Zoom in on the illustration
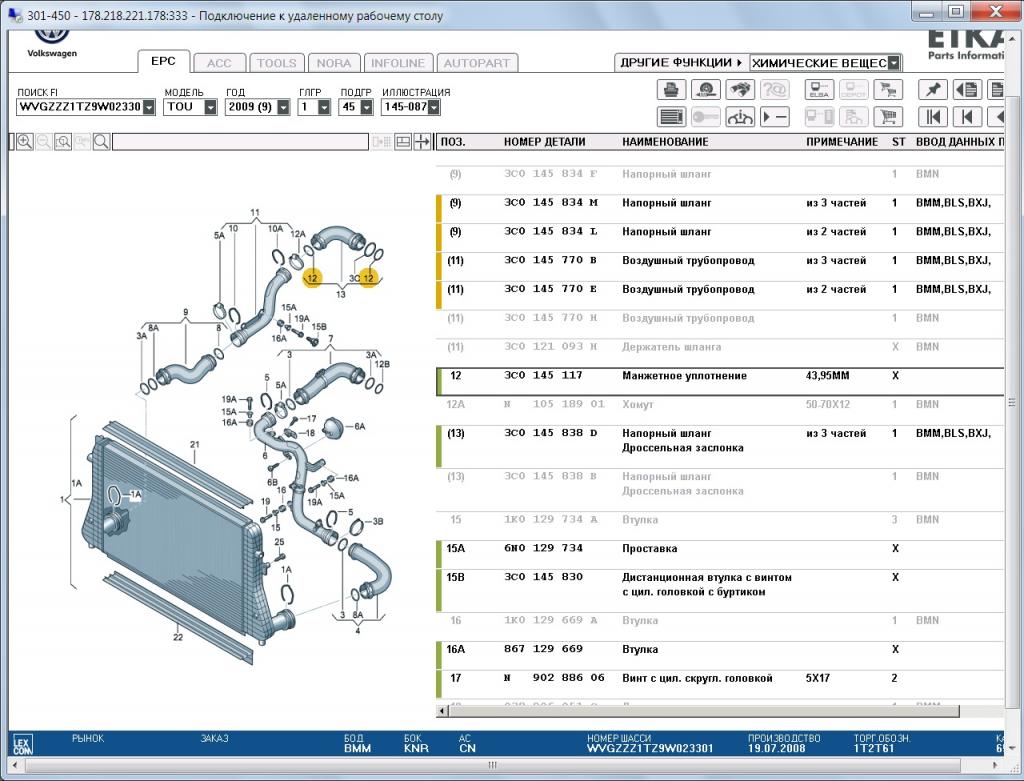 25,142
